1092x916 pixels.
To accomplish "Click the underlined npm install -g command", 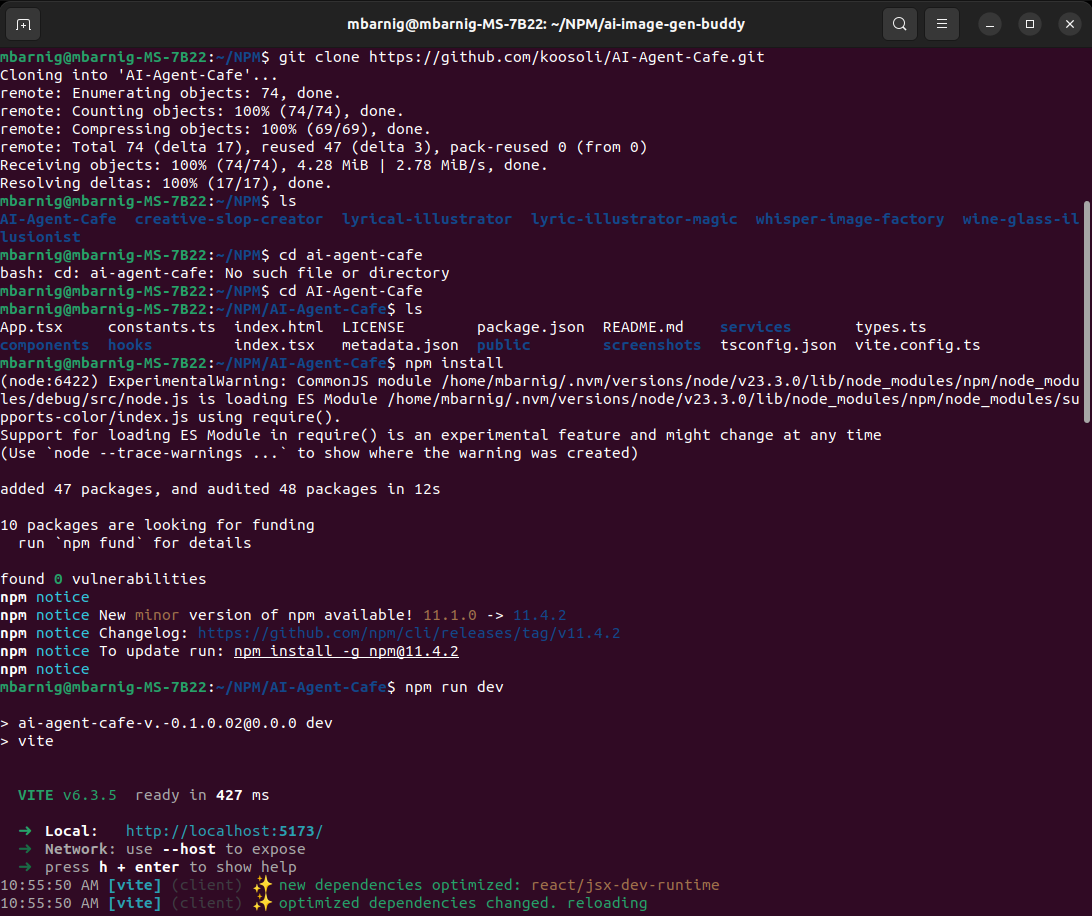I will [x=346, y=651].
